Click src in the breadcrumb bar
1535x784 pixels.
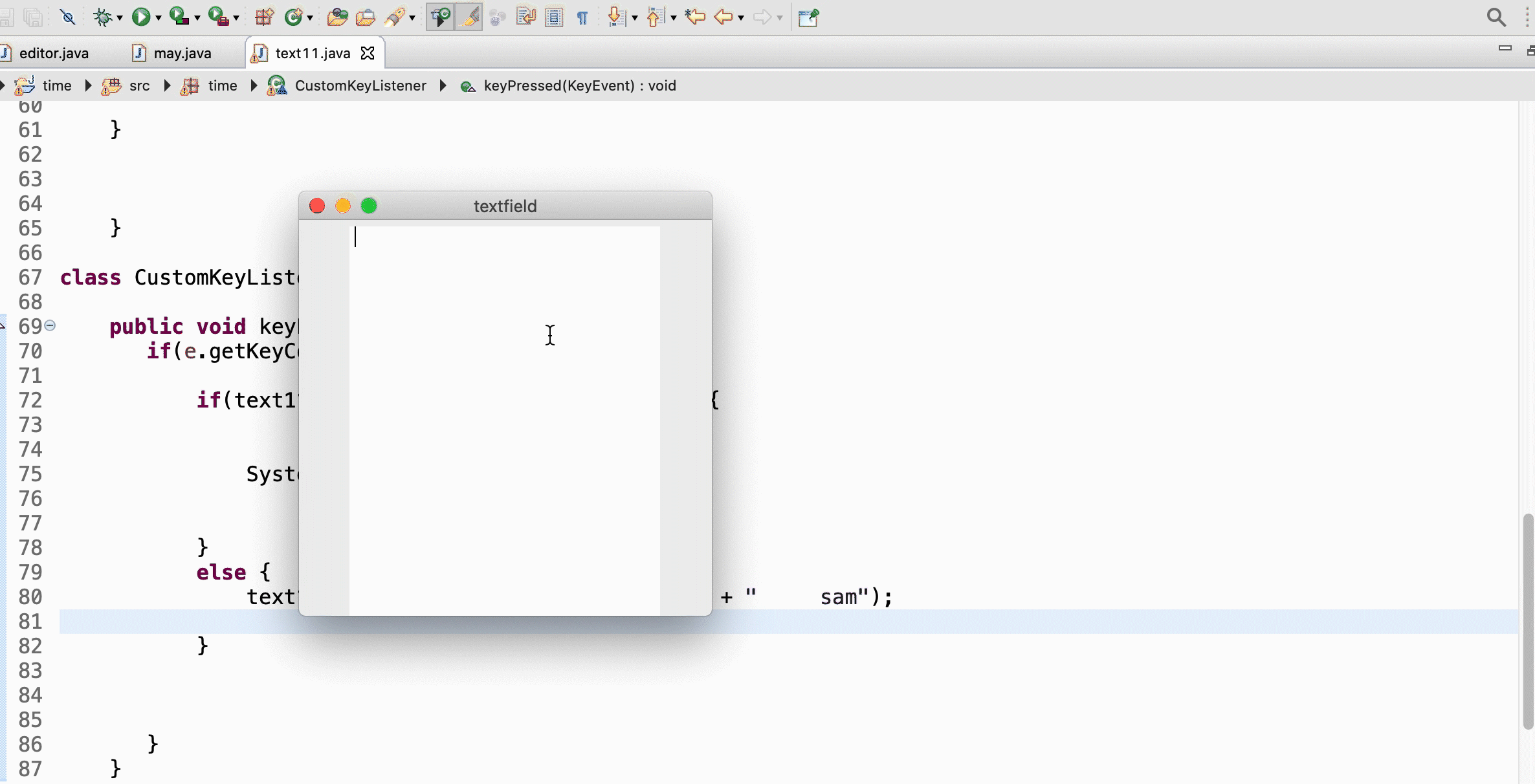(x=139, y=85)
